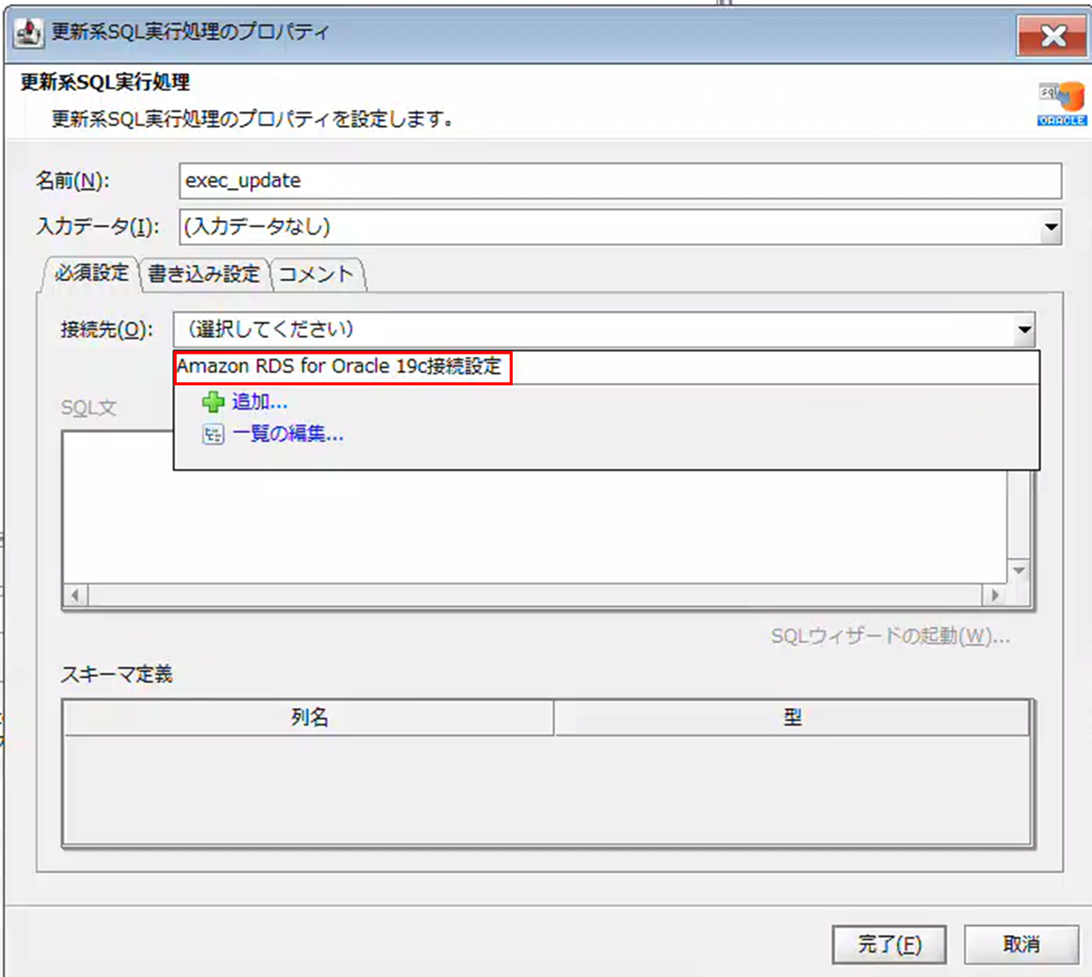Switch to the 必須設定 tab
The image size is (1092, 977).
tap(91, 273)
